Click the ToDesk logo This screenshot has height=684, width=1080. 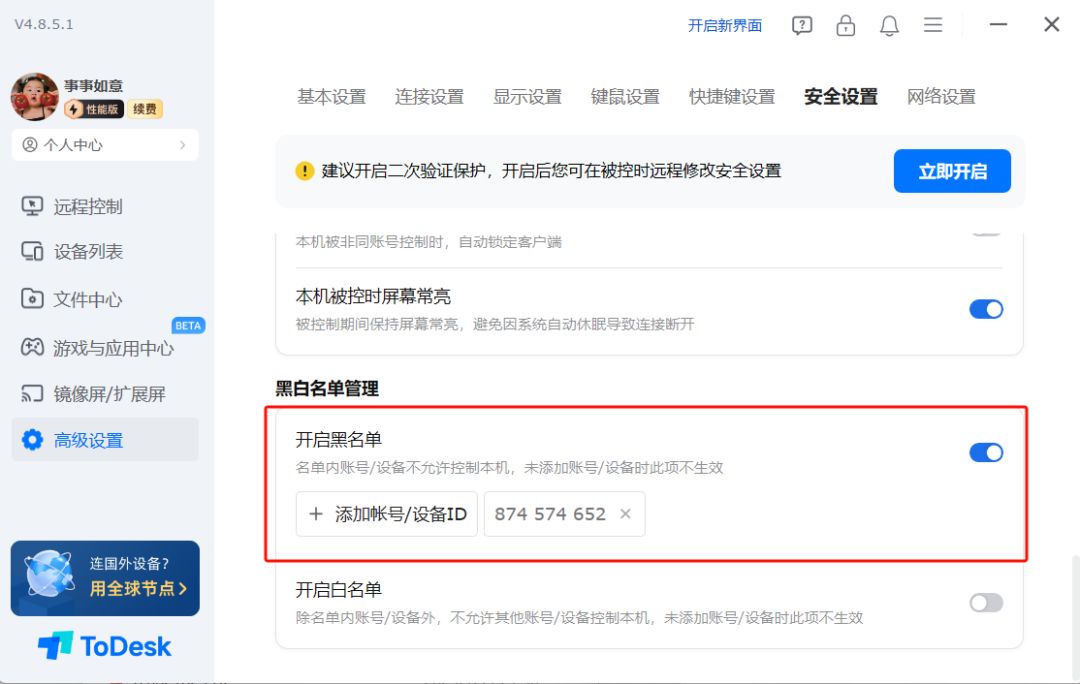click(x=105, y=646)
